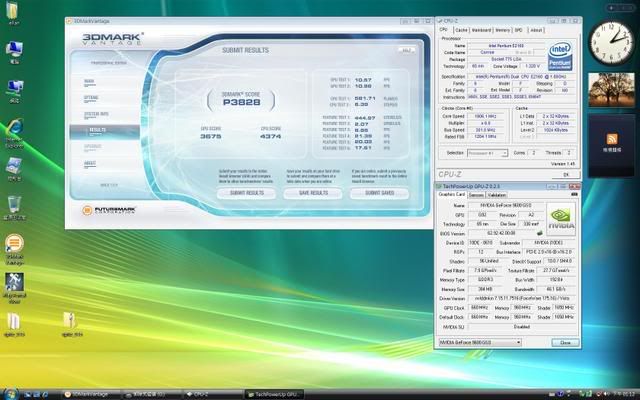Viewport: 640px width, 400px height.
Task: Click the HELP button in 3DMark
Action: (407, 50)
